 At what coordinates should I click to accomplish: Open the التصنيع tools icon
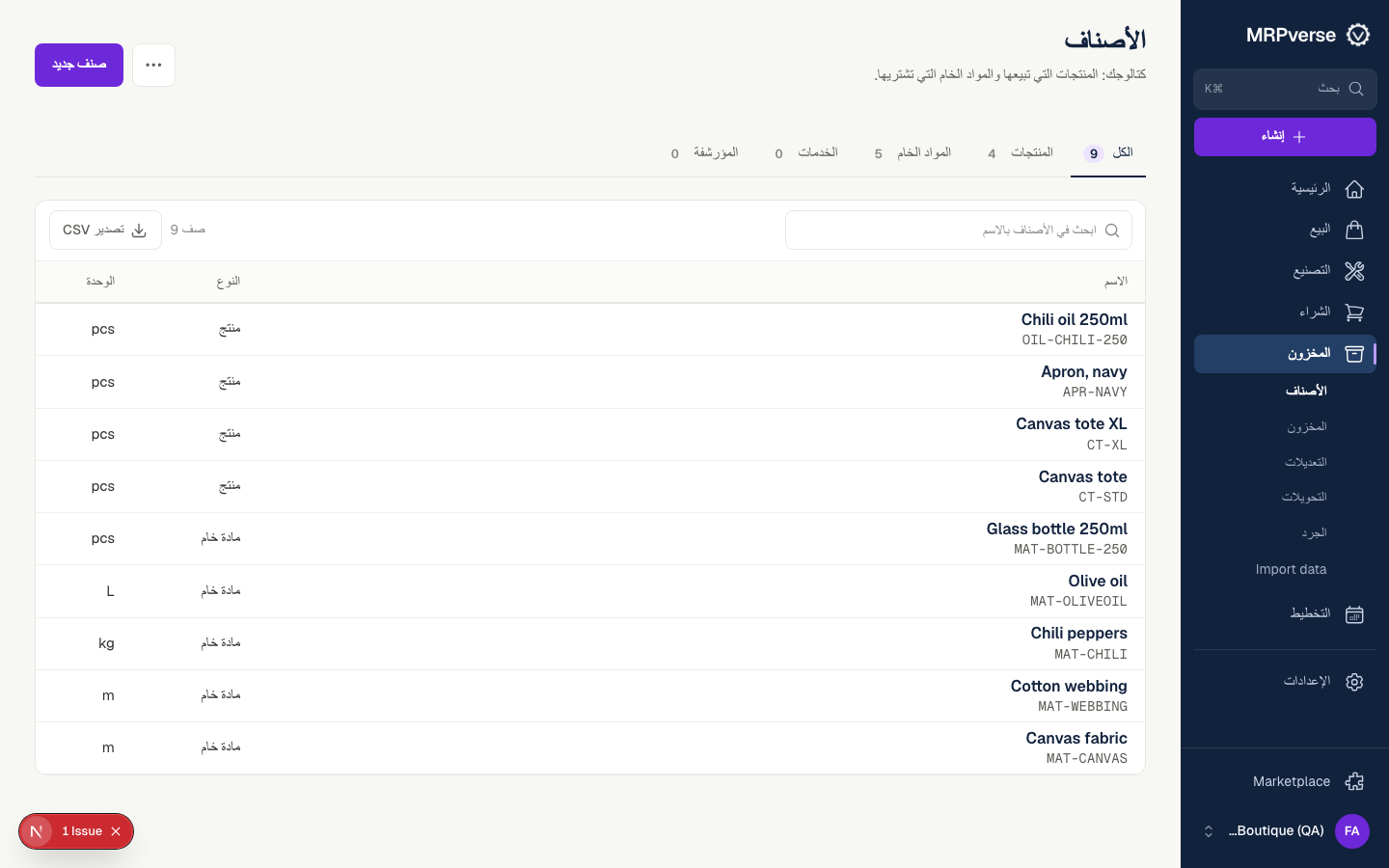point(1354,271)
